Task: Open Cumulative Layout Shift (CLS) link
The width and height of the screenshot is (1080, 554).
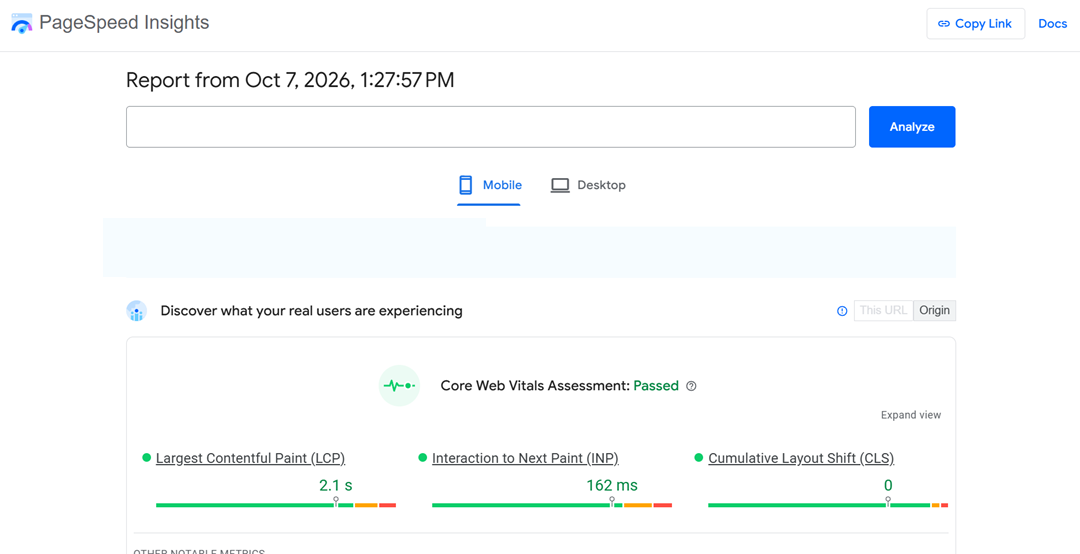Action: [801, 458]
